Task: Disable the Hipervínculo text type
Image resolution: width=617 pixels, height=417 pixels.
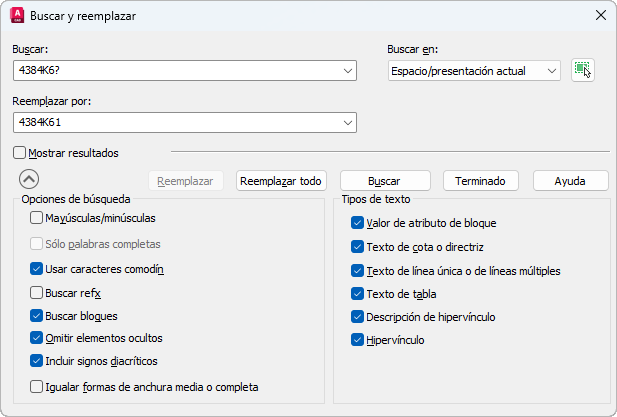Action: [358, 340]
